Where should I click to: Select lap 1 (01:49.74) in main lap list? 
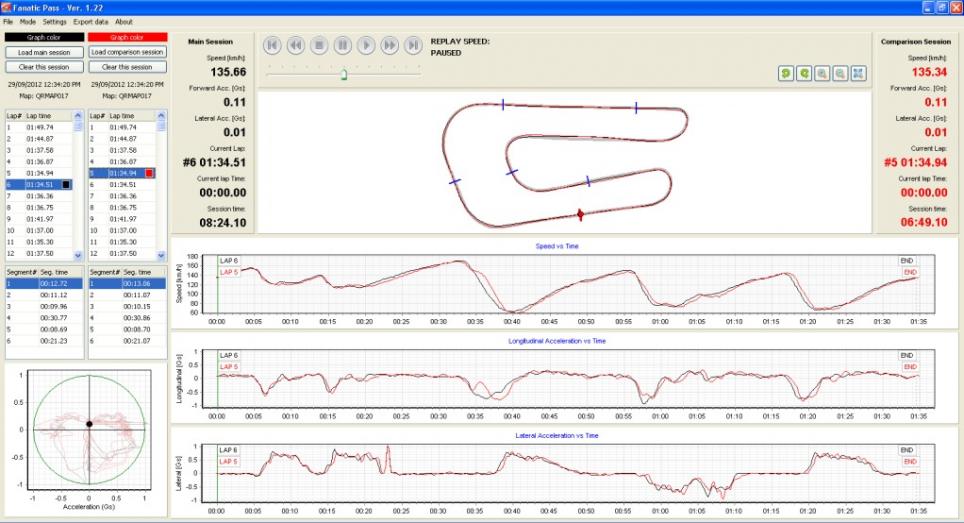pos(39,127)
